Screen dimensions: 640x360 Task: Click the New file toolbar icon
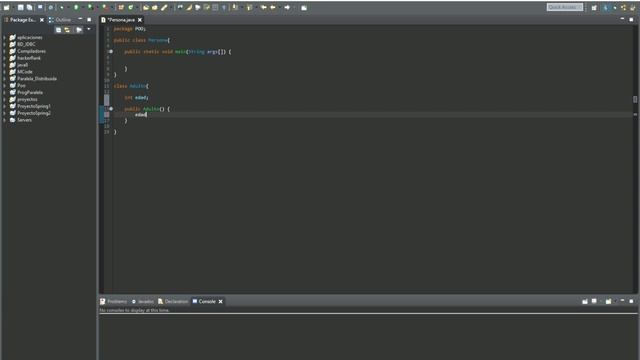[7, 7]
